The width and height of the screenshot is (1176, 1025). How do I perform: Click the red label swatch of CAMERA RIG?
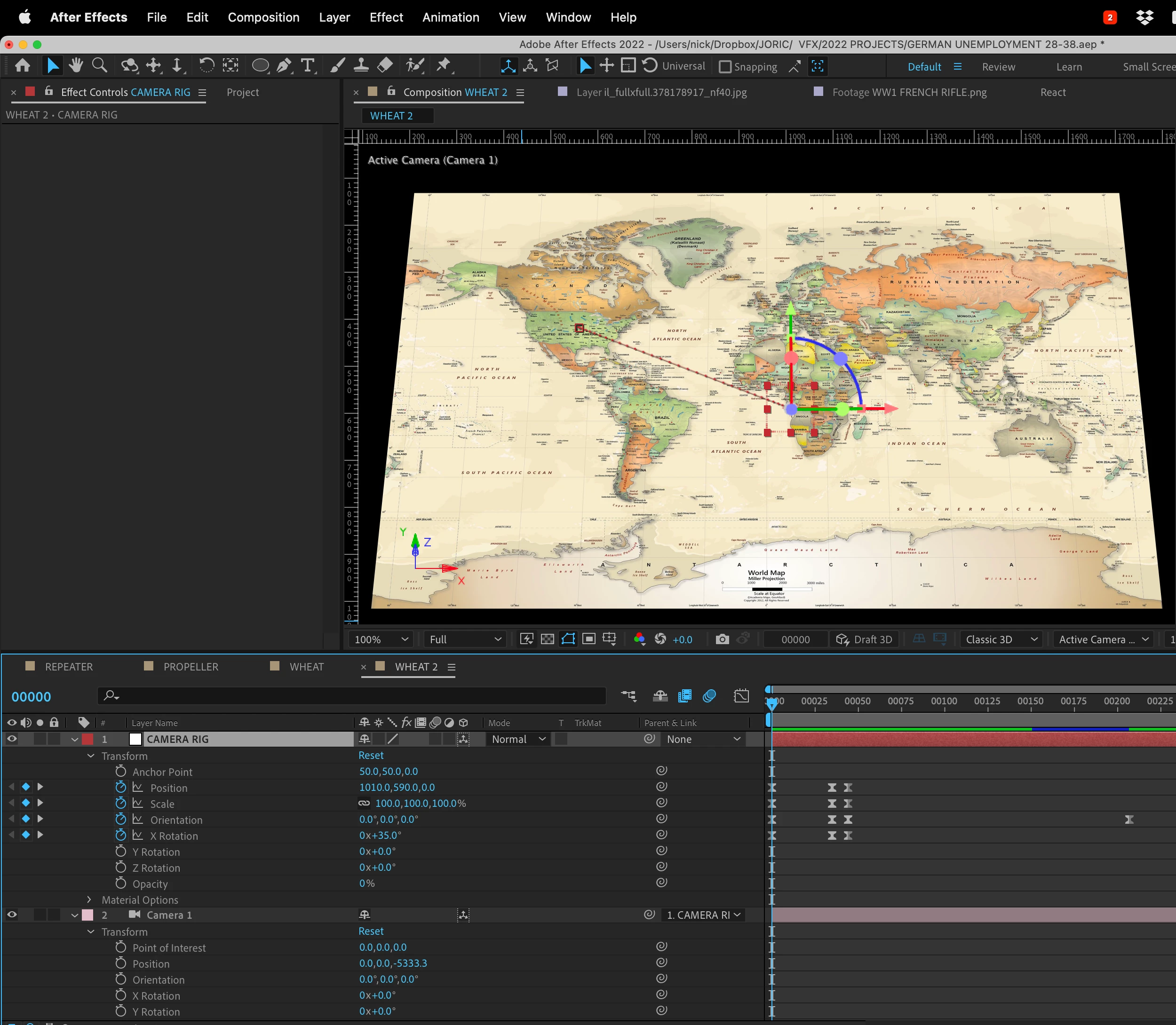[87, 739]
